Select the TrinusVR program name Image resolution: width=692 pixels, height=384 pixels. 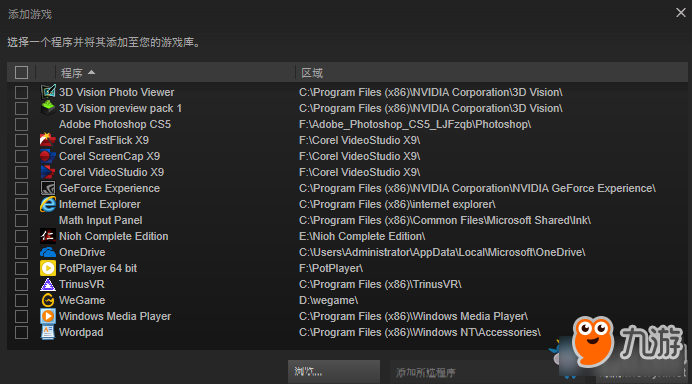pos(82,284)
